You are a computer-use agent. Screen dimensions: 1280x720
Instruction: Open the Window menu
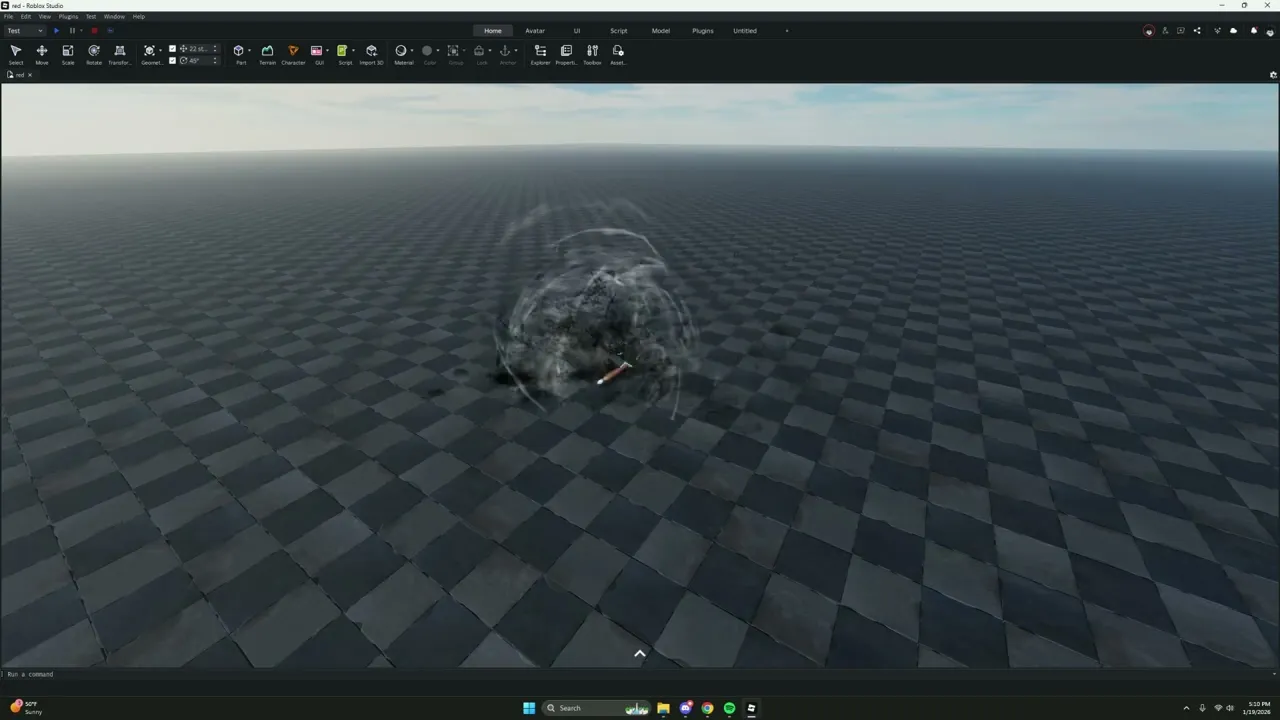tap(114, 17)
